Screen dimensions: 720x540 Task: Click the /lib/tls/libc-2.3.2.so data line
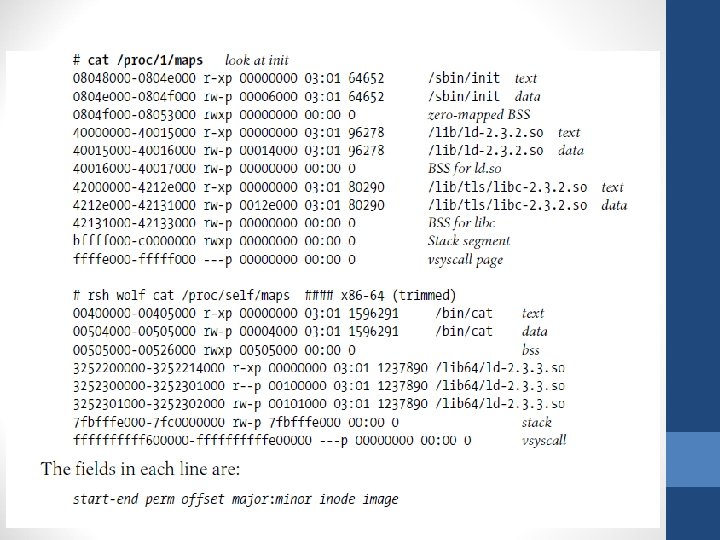(350, 205)
